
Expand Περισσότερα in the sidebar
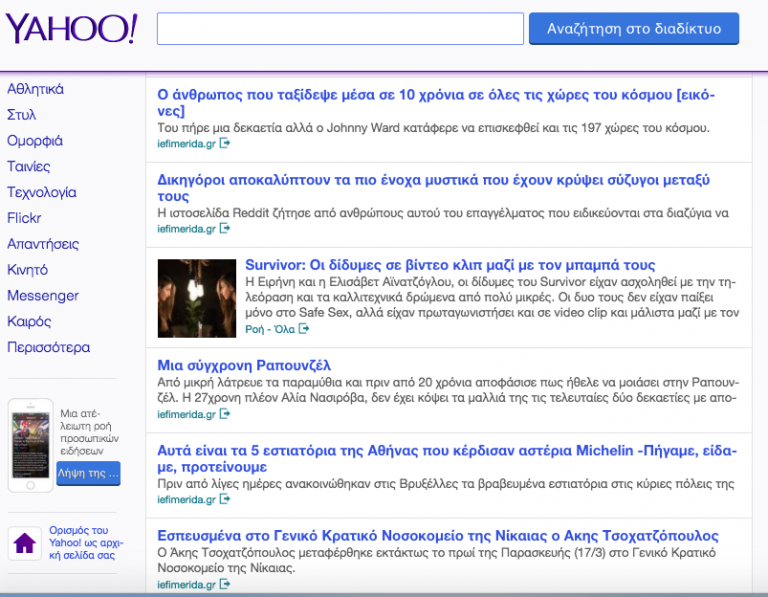tap(48, 347)
